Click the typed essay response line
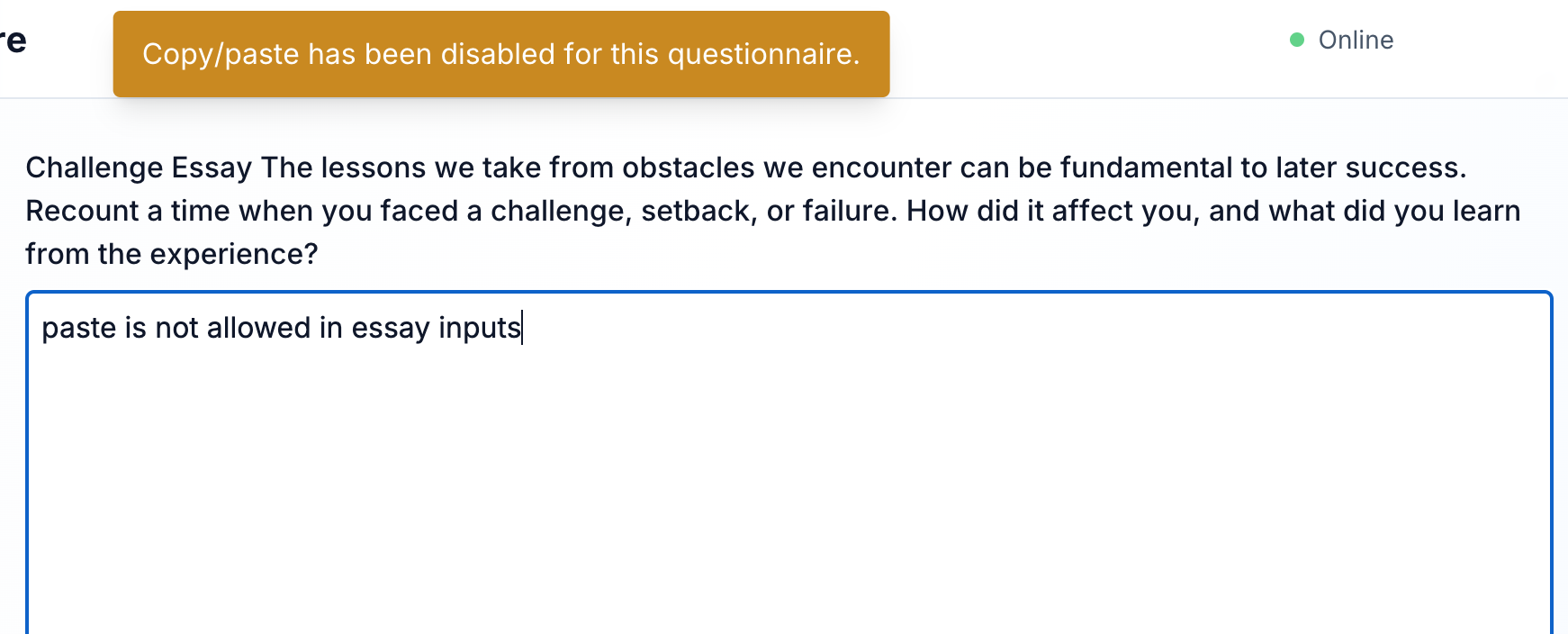 pyautogui.click(x=282, y=327)
